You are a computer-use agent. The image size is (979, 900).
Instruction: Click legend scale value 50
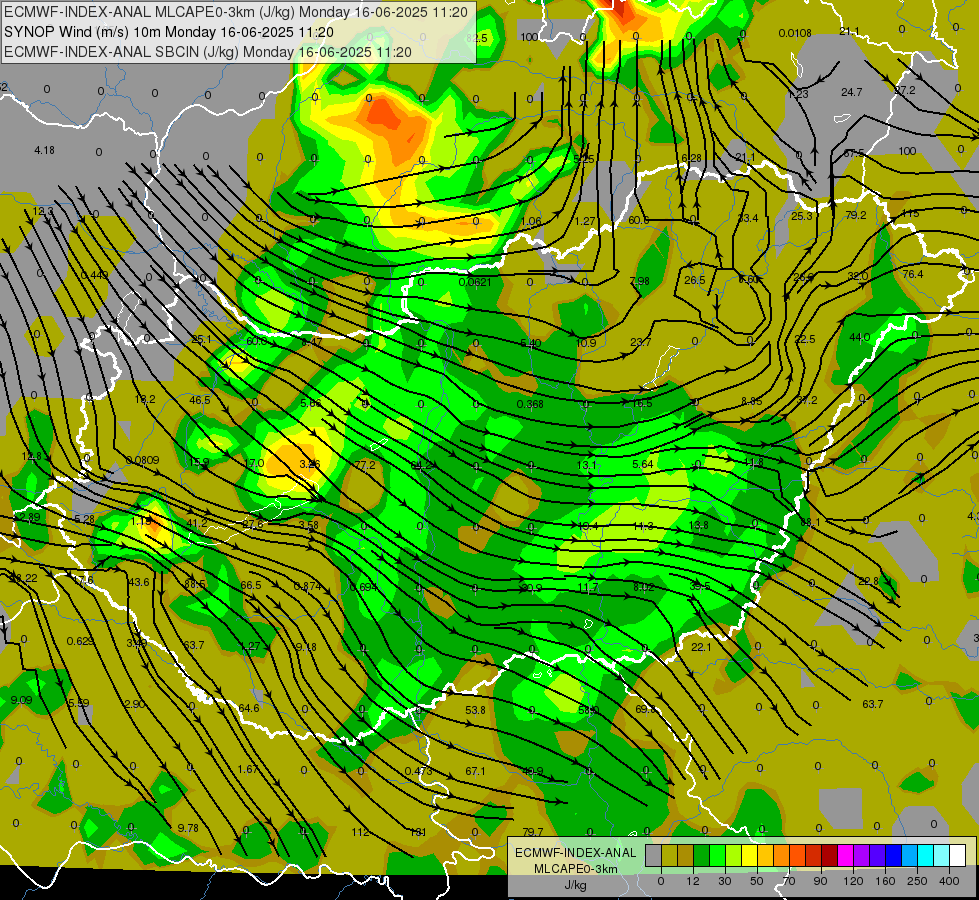pos(757,881)
